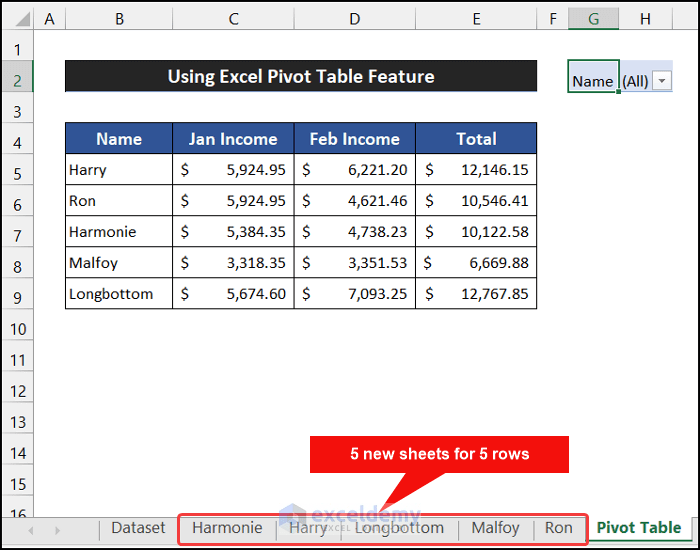700x550 pixels.
Task: Open the Harry sheet tab
Action: pos(308,528)
